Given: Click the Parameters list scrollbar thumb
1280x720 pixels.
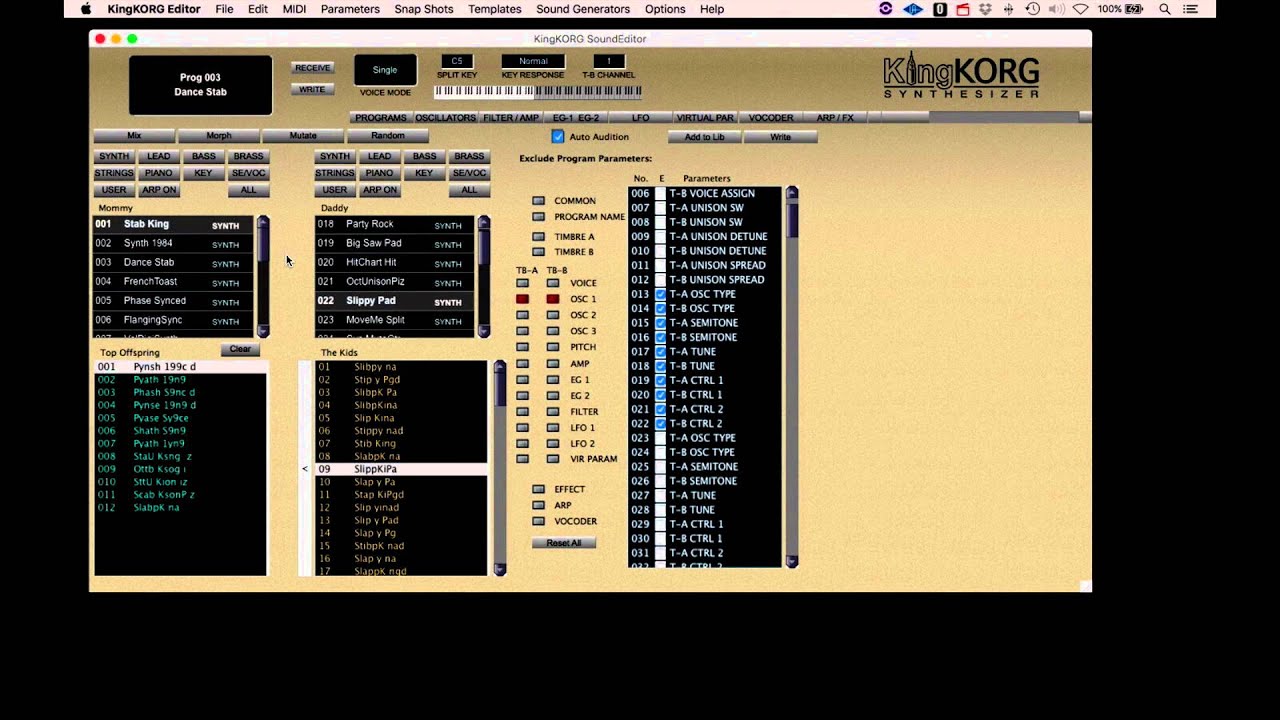Looking at the screenshot, I should click(792, 218).
